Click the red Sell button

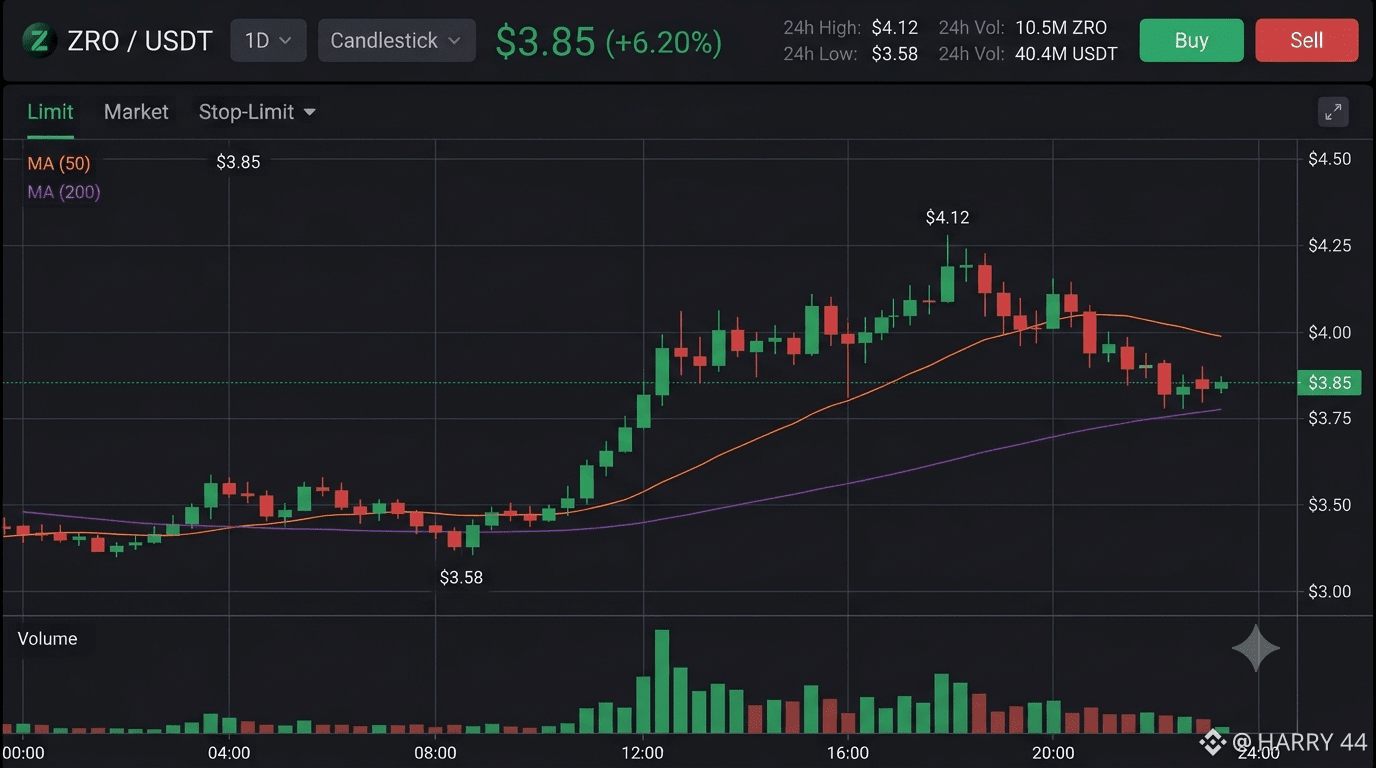[1306, 40]
